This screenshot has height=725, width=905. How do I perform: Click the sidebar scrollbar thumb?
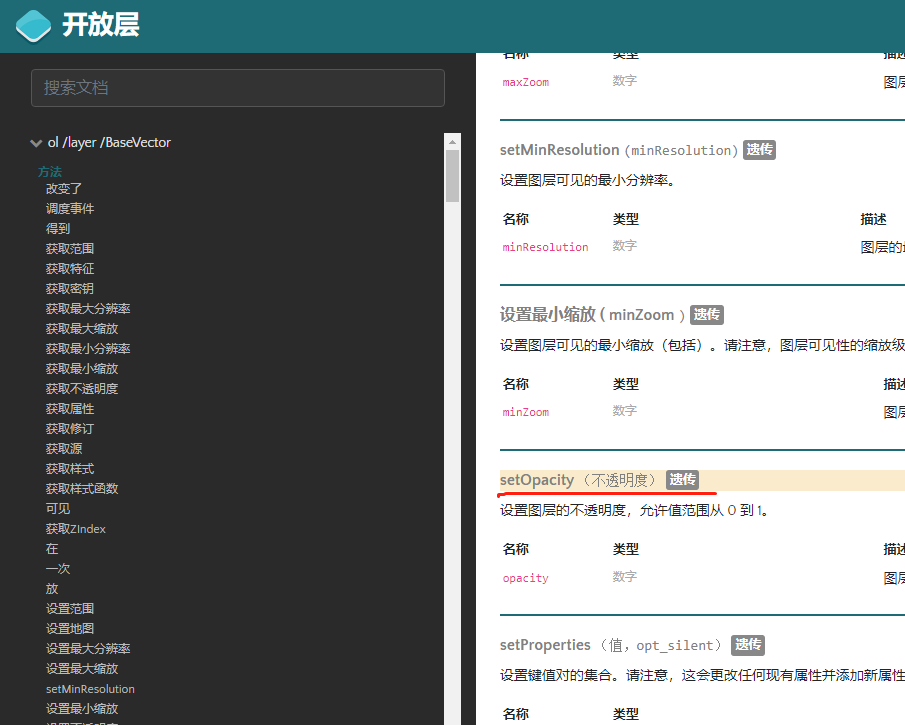click(x=452, y=176)
